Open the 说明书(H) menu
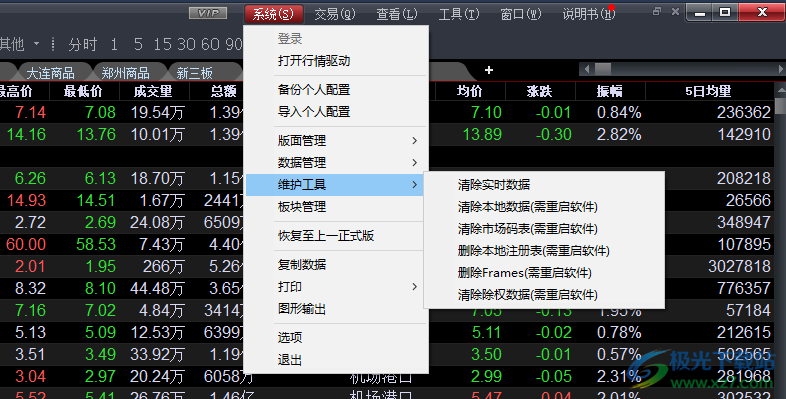The height and width of the screenshot is (399, 786). [588, 14]
